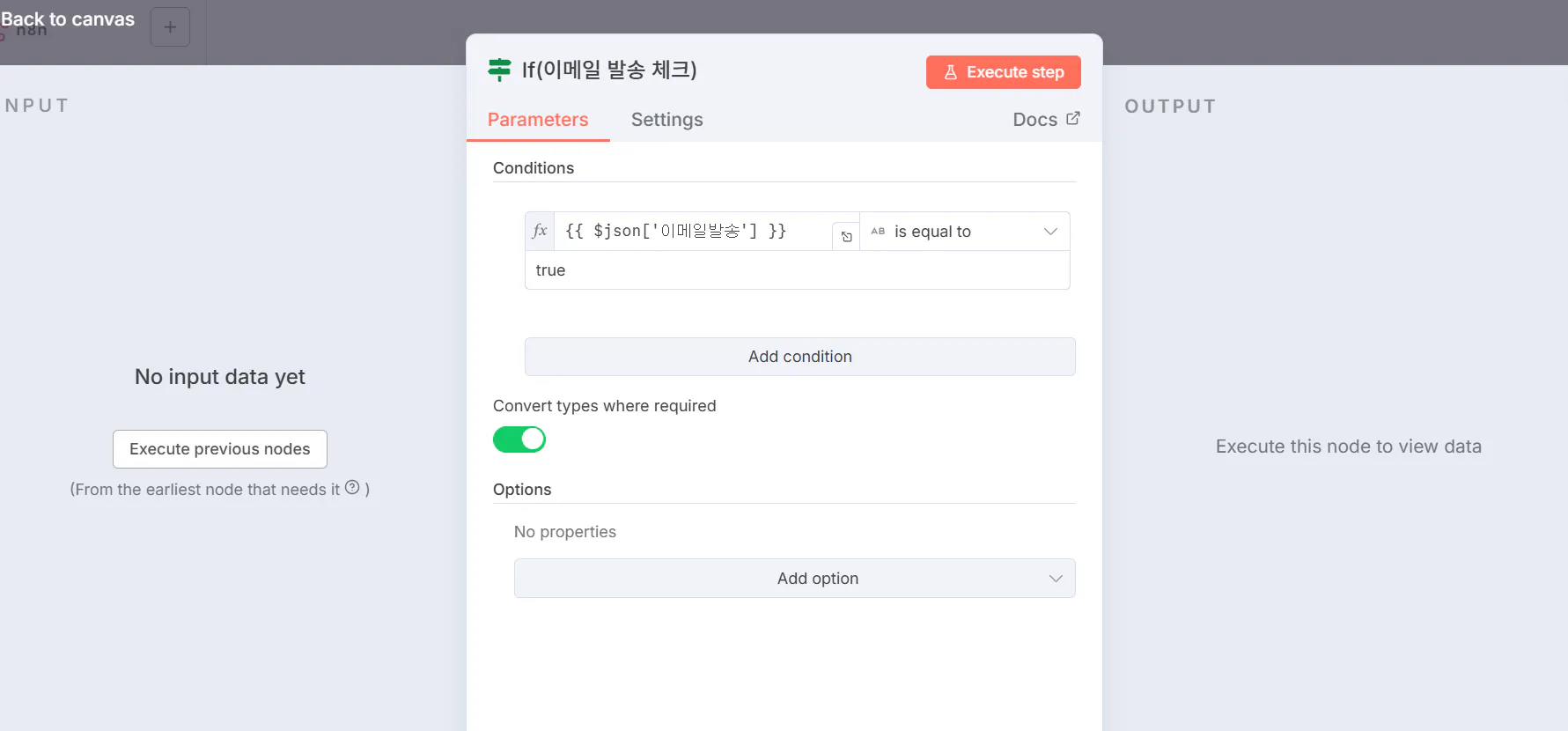Open the "is equal to" operator dropdown
Screen dimensions: 1568x731
click(965, 232)
